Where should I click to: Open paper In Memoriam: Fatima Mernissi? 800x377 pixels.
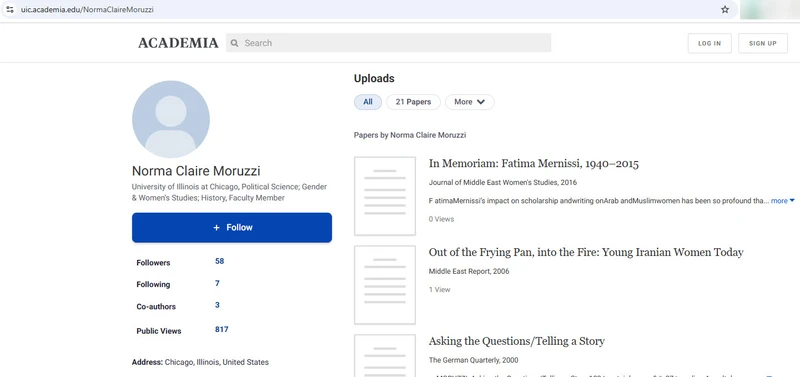(x=534, y=164)
